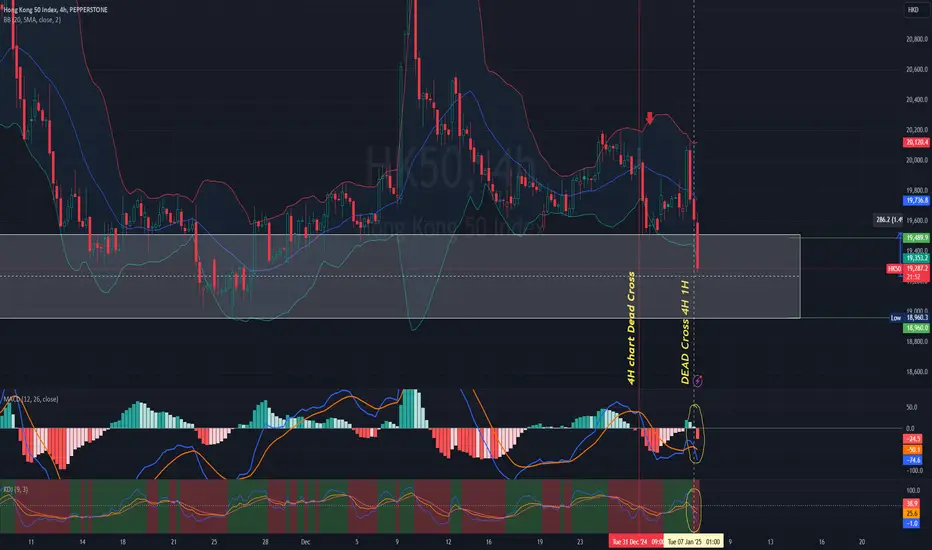
Task: Click the Dec month tick on time axis
Action: pyautogui.click(x=305, y=542)
